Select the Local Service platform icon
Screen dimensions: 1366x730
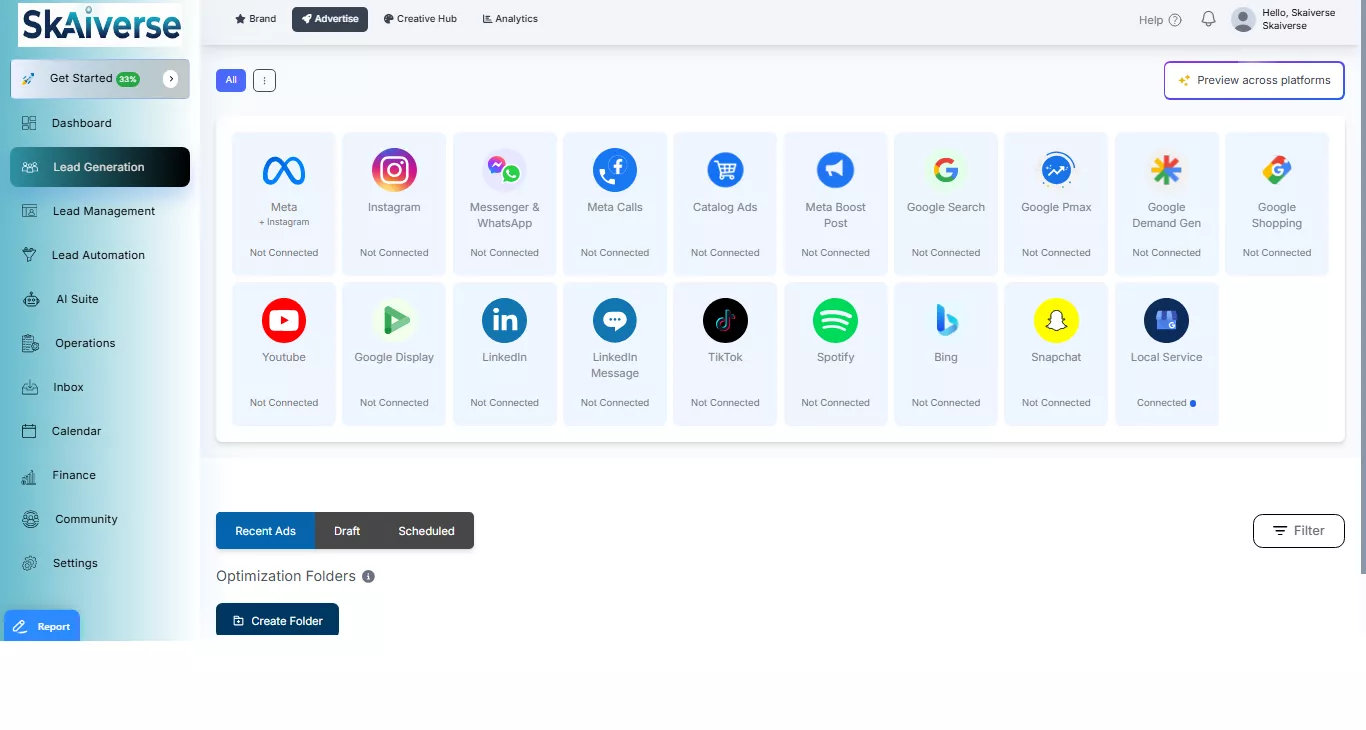pos(1166,321)
